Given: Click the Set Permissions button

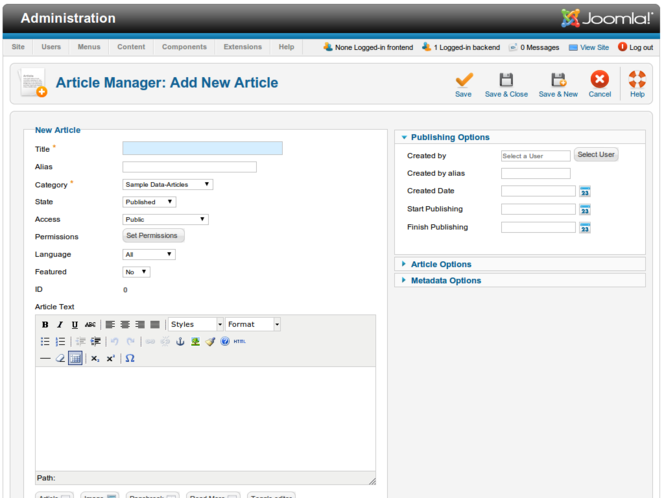Looking at the screenshot, I should [153, 236].
